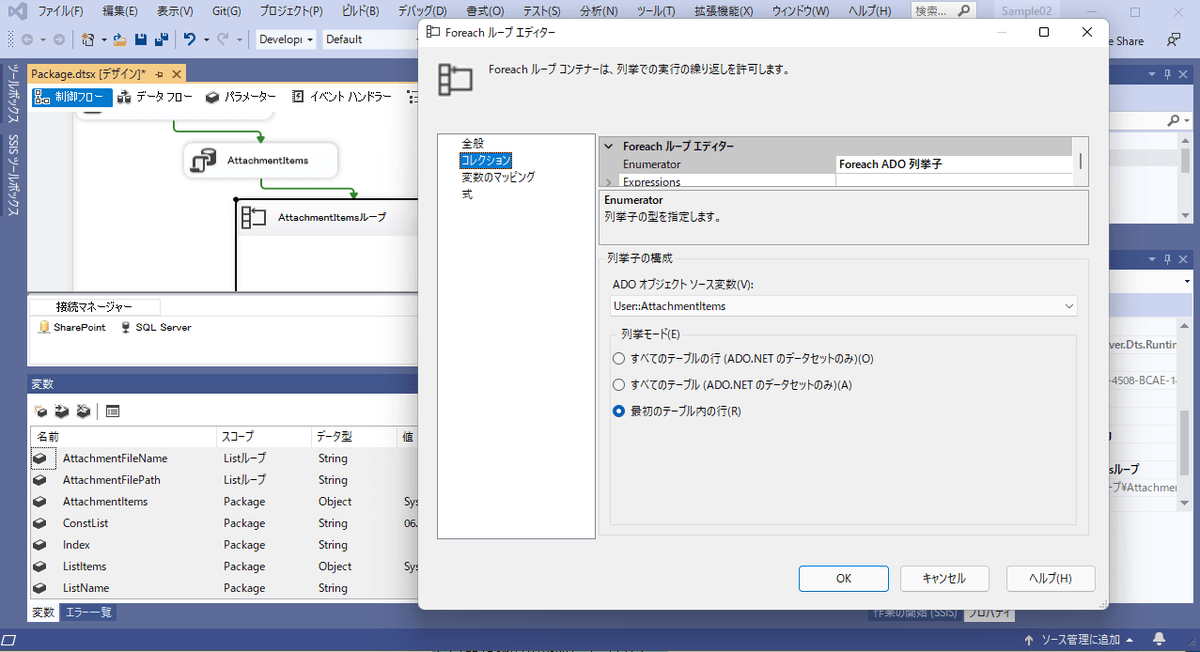The height and width of the screenshot is (652, 1200).
Task: Click the variable icon beside ConstList
Action: click(40, 523)
